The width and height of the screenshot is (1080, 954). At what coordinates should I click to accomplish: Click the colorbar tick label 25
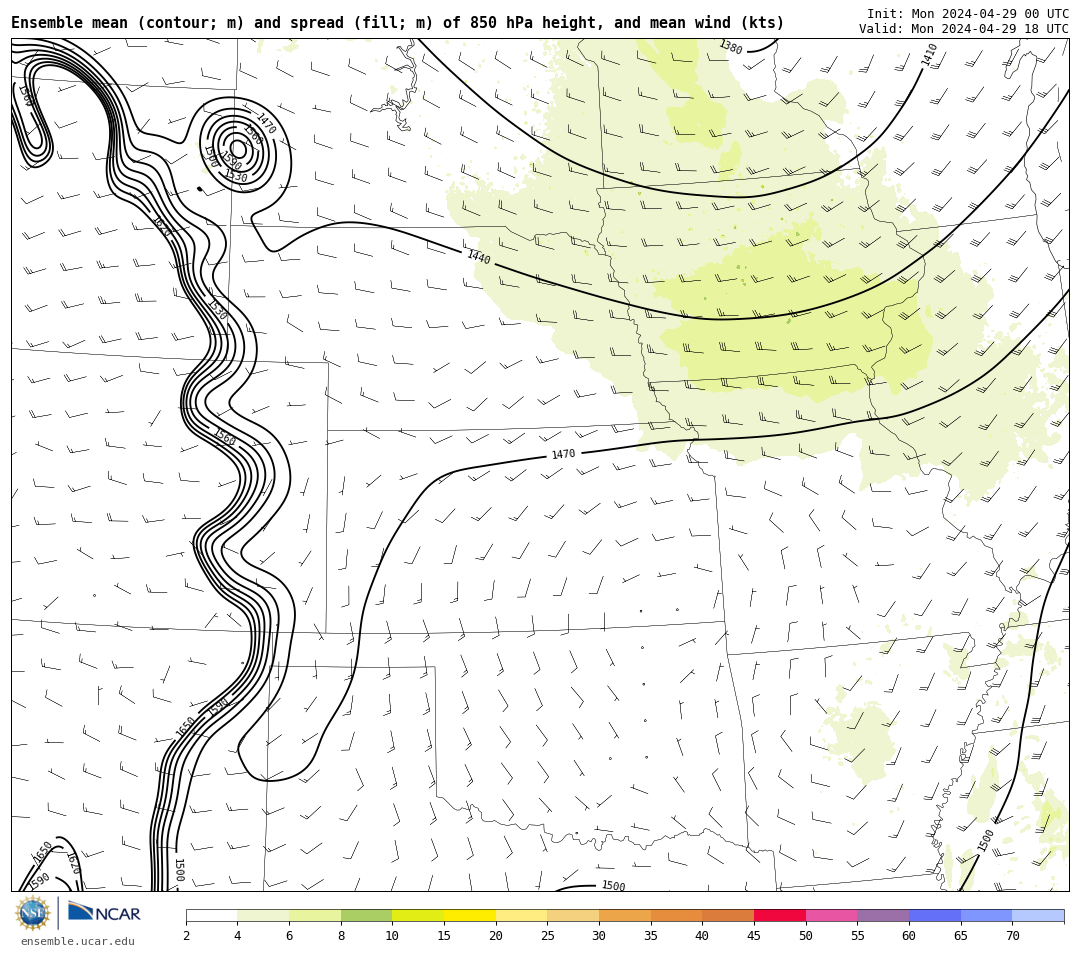click(548, 935)
